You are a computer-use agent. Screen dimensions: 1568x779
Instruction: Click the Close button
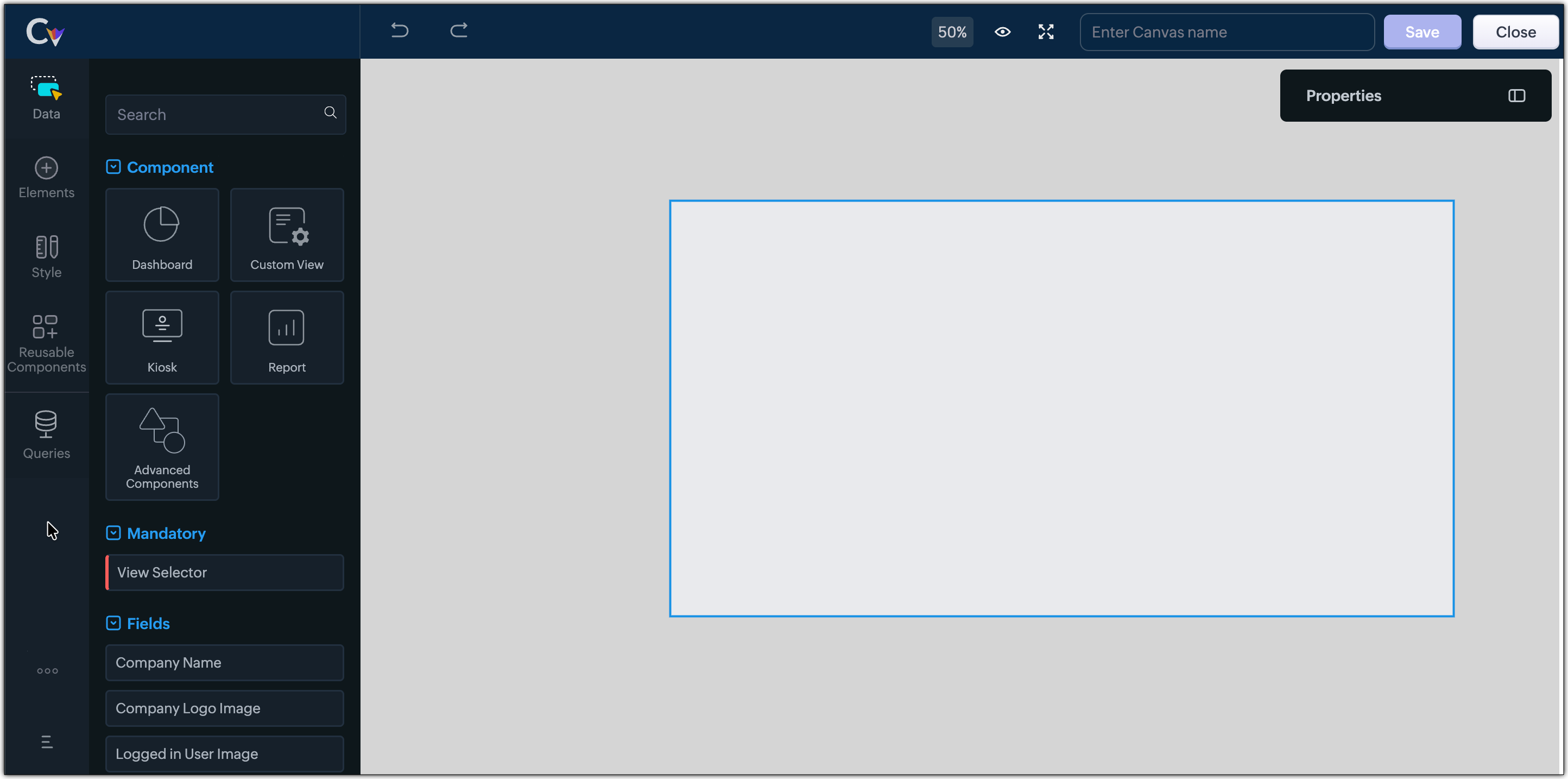click(1515, 32)
